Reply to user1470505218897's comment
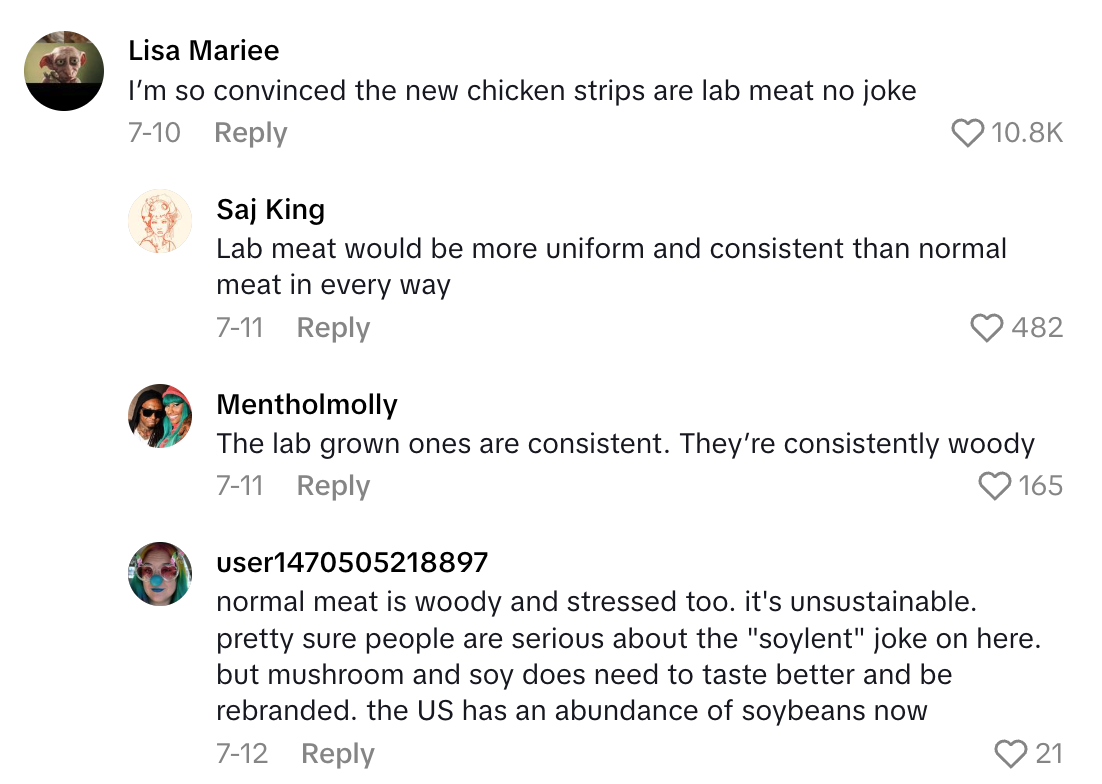The image size is (1102, 784). point(337,753)
